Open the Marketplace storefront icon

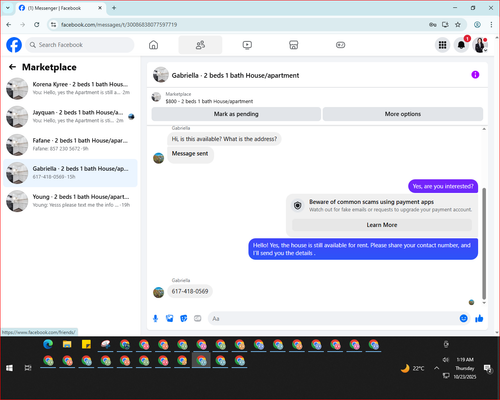click(294, 45)
